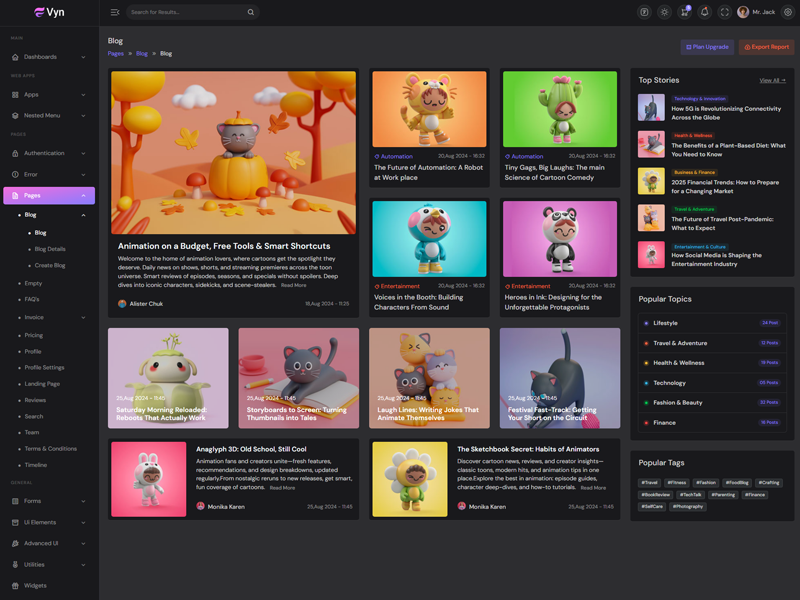Open the notifications bell
Viewport: 800px width, 600px height.
704,12
